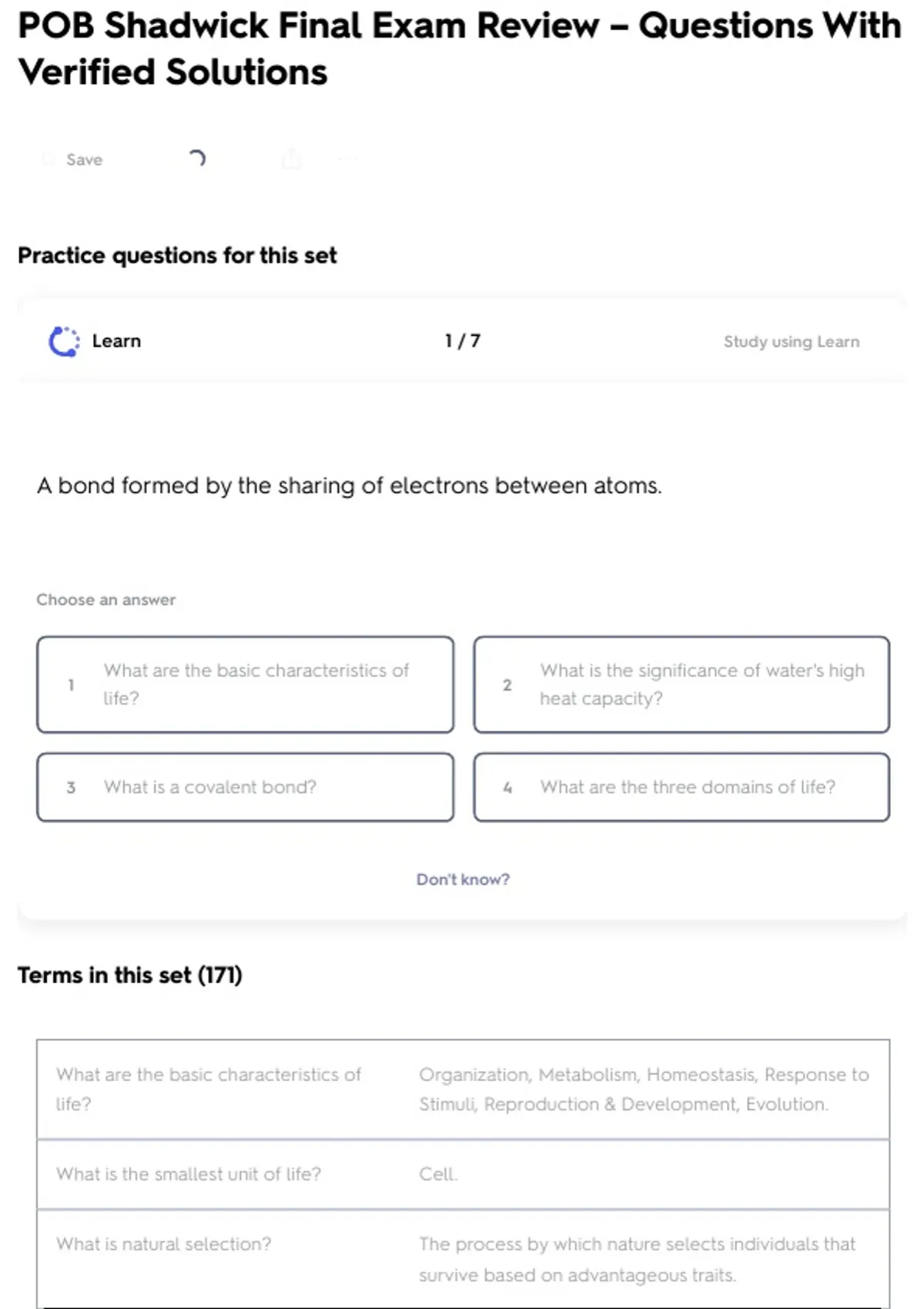
Task: Click the Save bookmark icon
Action: [49, 159]
